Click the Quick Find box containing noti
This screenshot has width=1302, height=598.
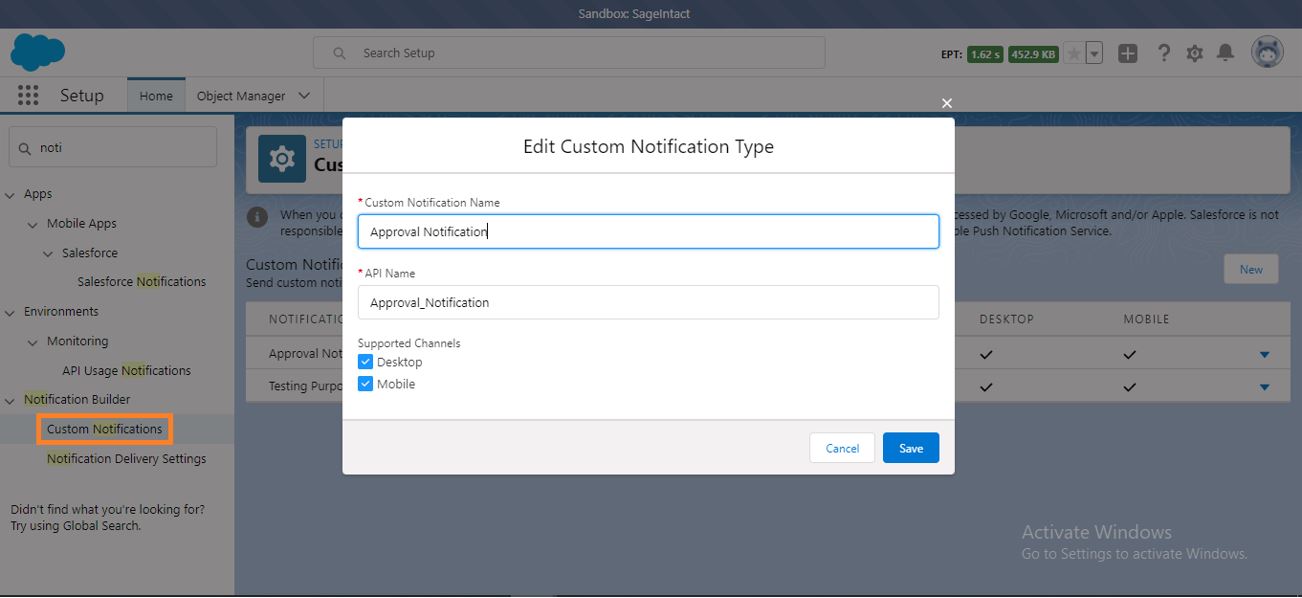coord(113,147)
